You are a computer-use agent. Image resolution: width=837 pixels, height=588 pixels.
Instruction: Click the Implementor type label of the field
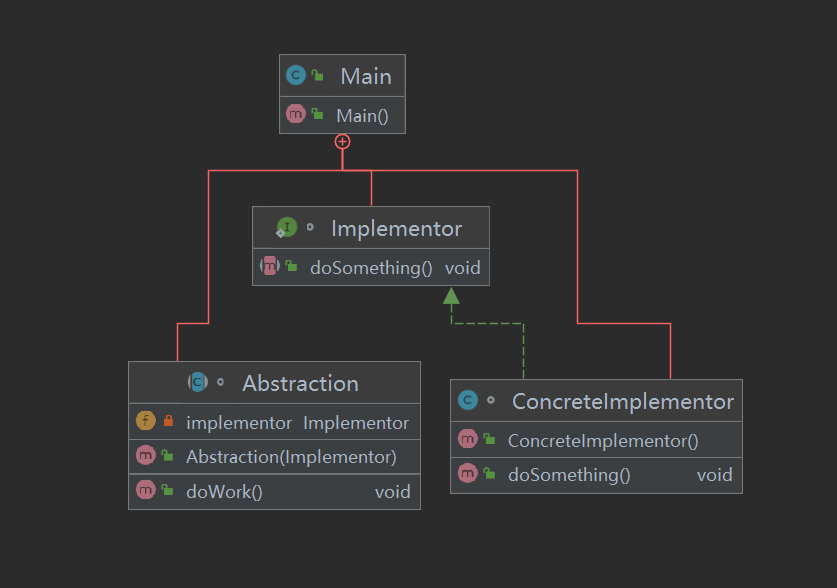coord(356,423)
